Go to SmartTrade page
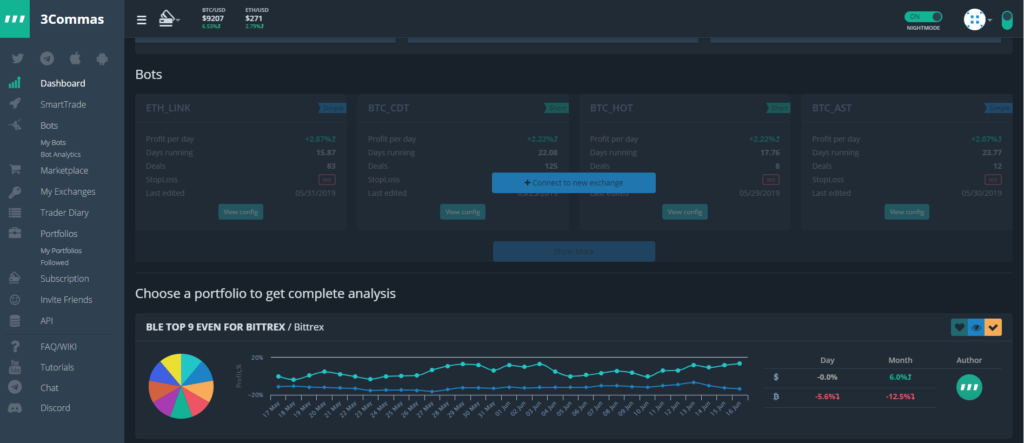This screenshot has width=1024, height=443. (x=63, y=105)
